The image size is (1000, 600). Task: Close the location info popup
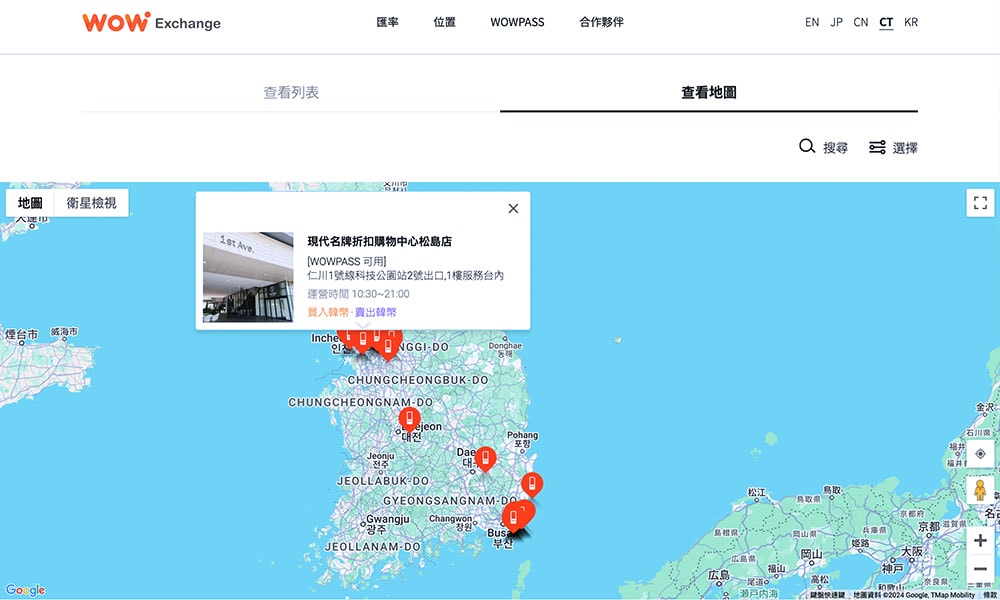(513, 209)
